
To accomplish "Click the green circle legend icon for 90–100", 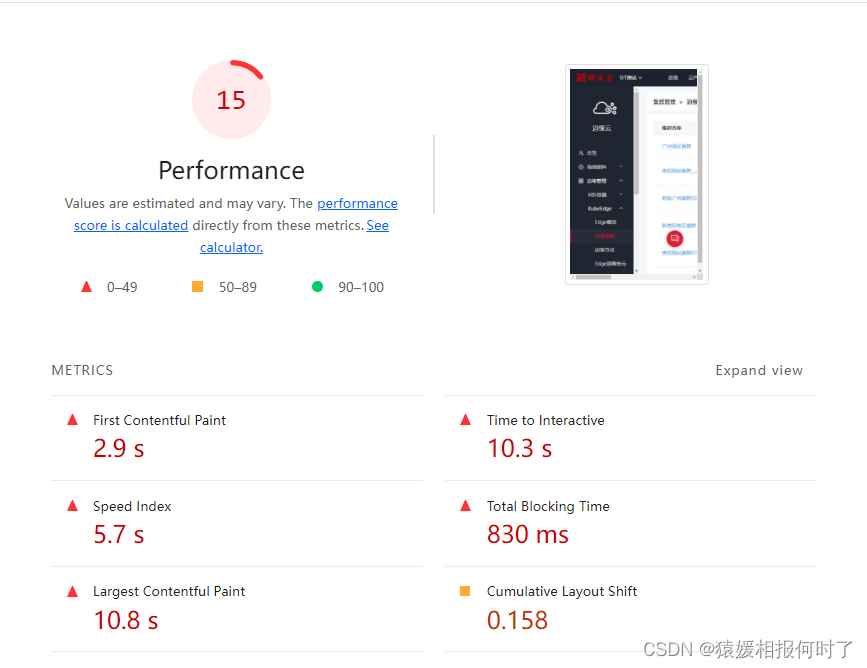I will 317,286.
